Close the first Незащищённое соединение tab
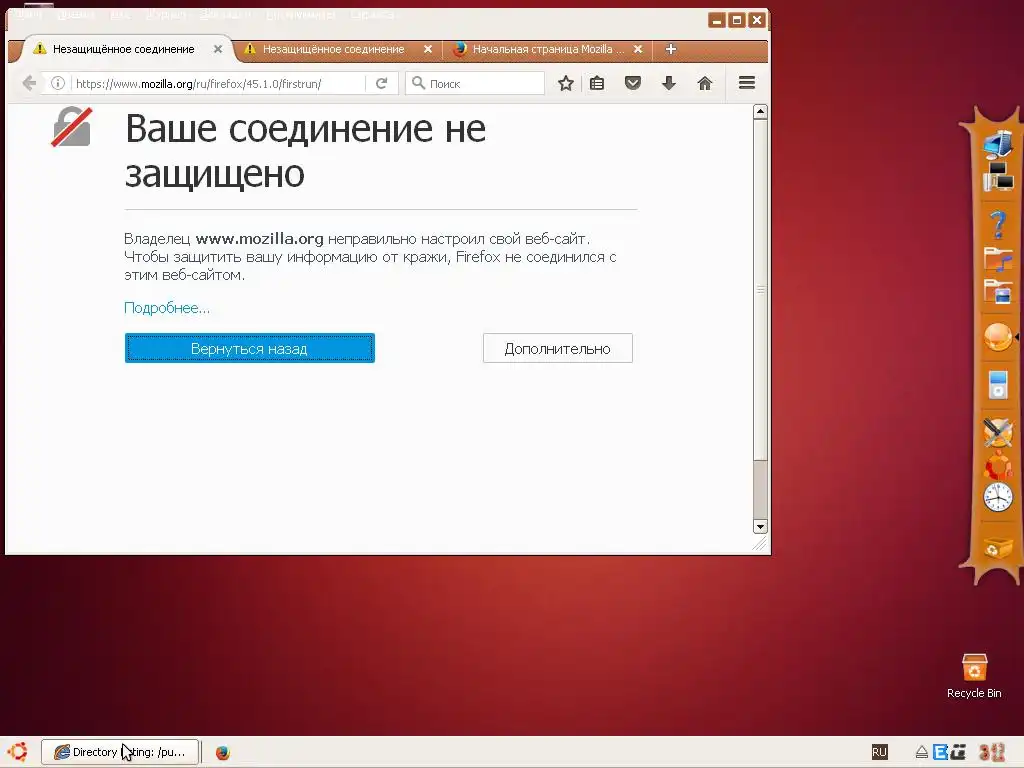The height and width of the screenshot is (768, 1024). coord(218,49)
